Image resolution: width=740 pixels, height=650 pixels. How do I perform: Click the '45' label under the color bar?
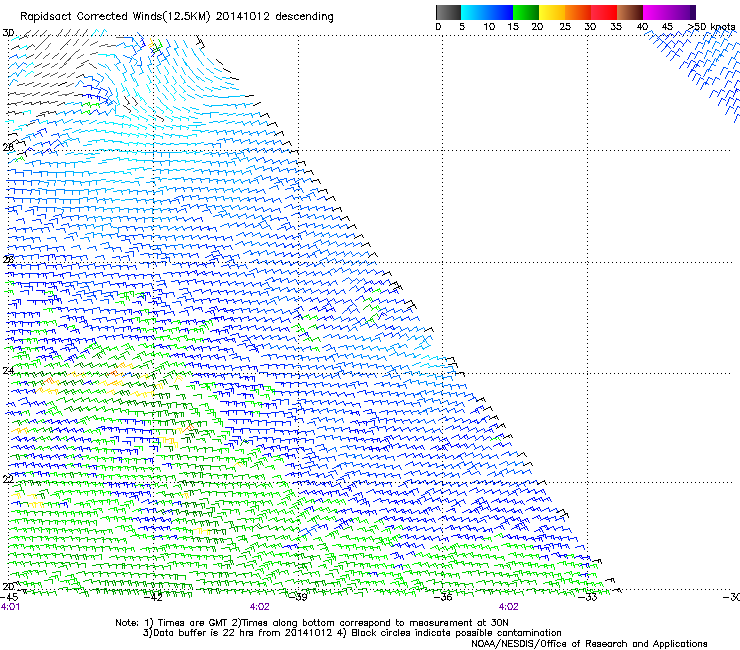click(x=667, y=27)
